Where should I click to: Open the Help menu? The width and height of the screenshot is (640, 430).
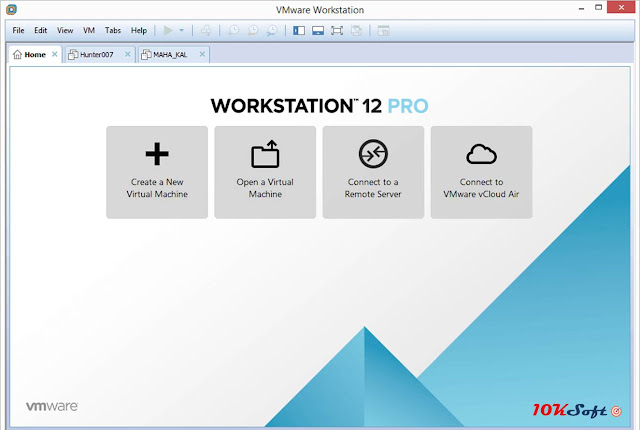click(x=139, y=30)
